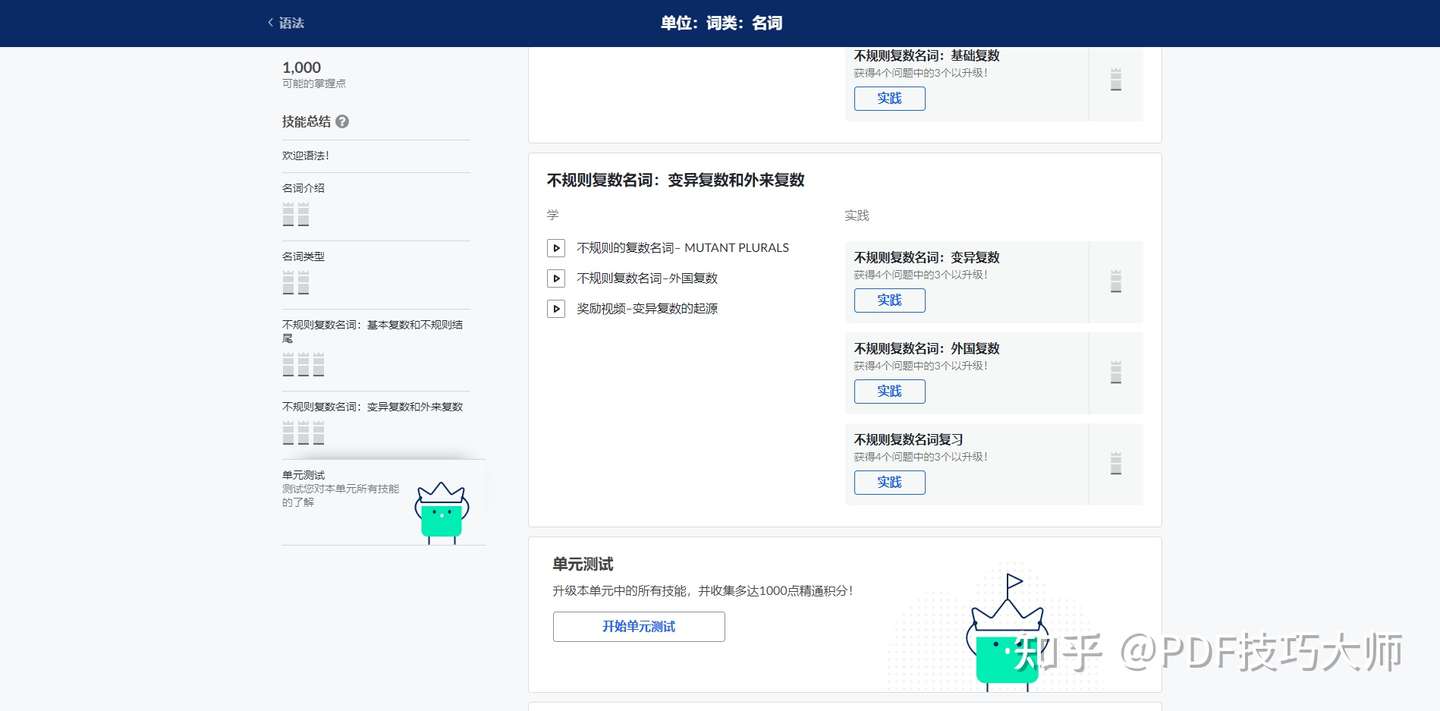Click practice title 不规则复数名词：外国复数
The width and height of the screenshot is (1440, 711).
click(x=926, y=348)
